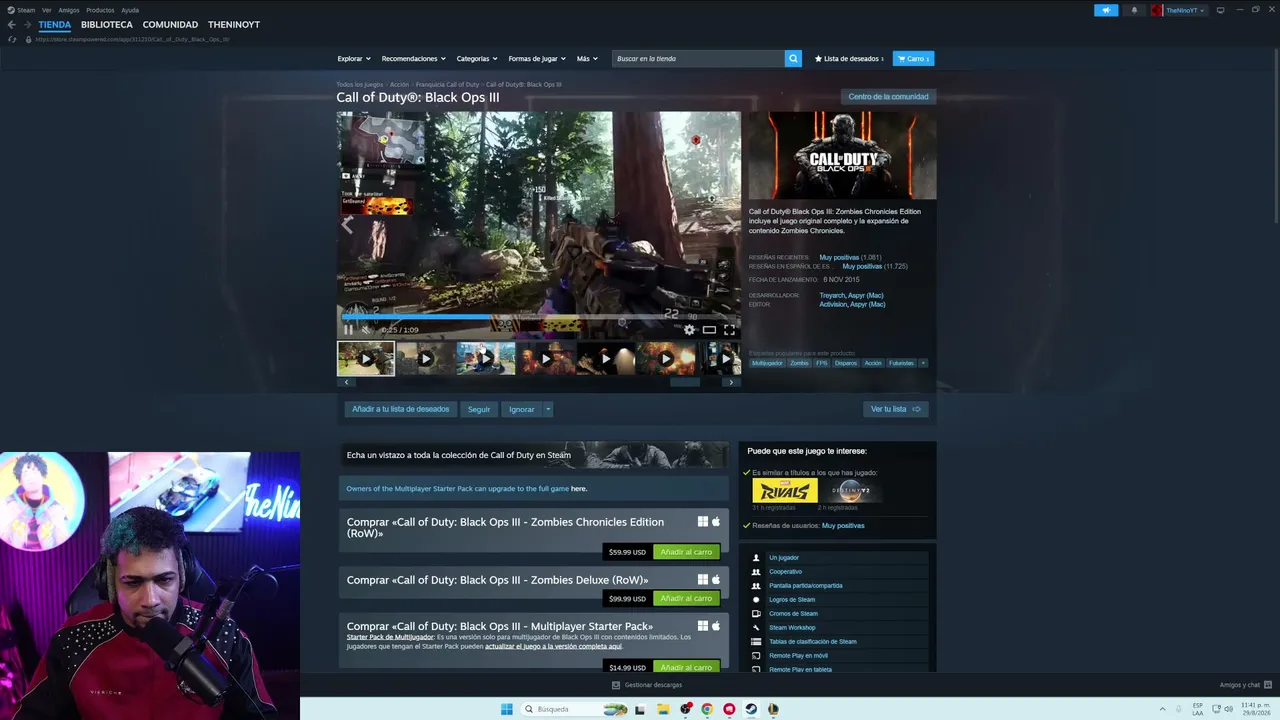Toggle theater mode on the video player
Viewport: 1280px width, 720px height.
tap(709, 330)
